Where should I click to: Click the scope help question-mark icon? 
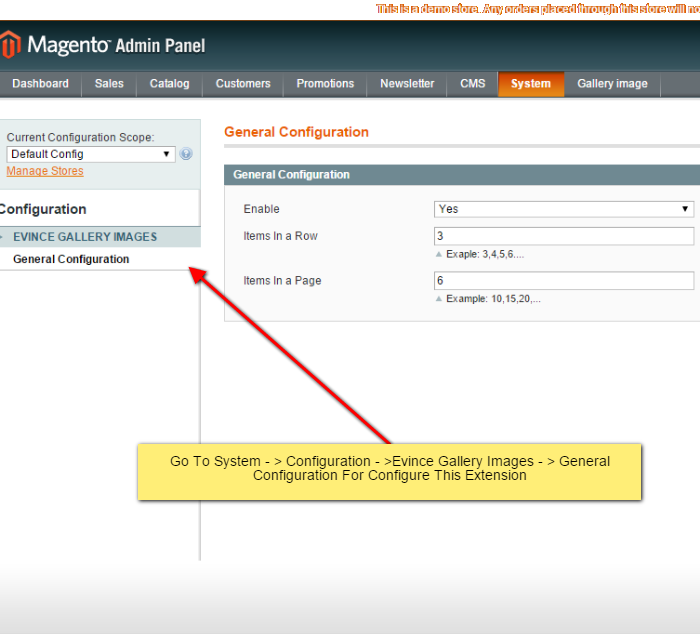coord(186,154)
